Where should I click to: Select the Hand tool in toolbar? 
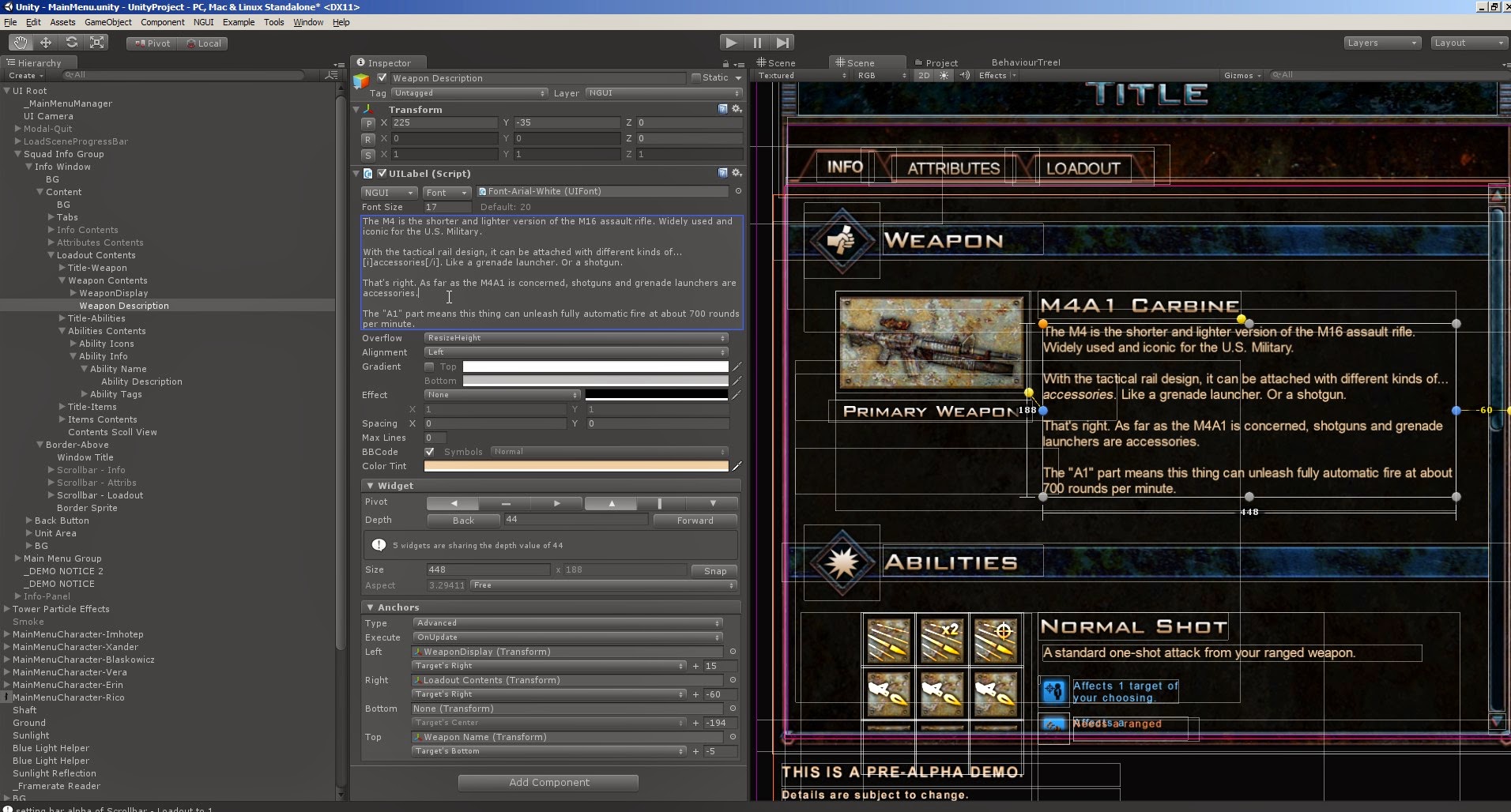click(x=20, y=43)
